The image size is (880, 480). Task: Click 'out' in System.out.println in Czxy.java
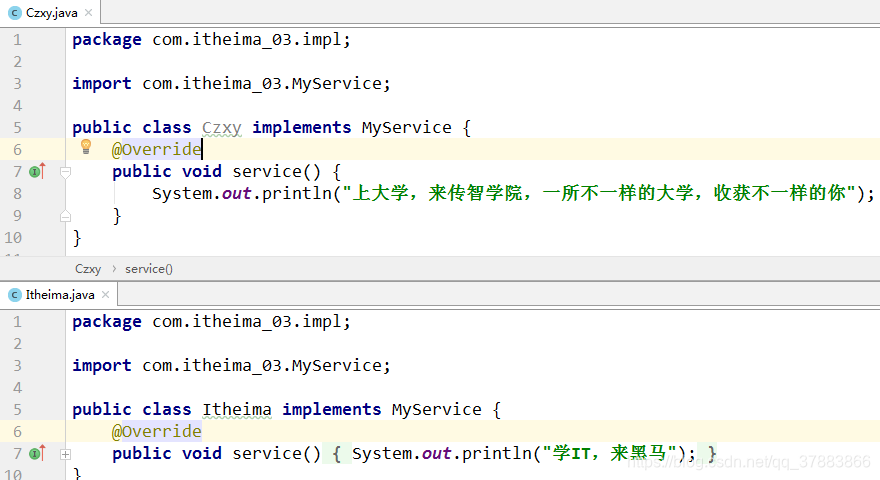(x=236, y=194)
